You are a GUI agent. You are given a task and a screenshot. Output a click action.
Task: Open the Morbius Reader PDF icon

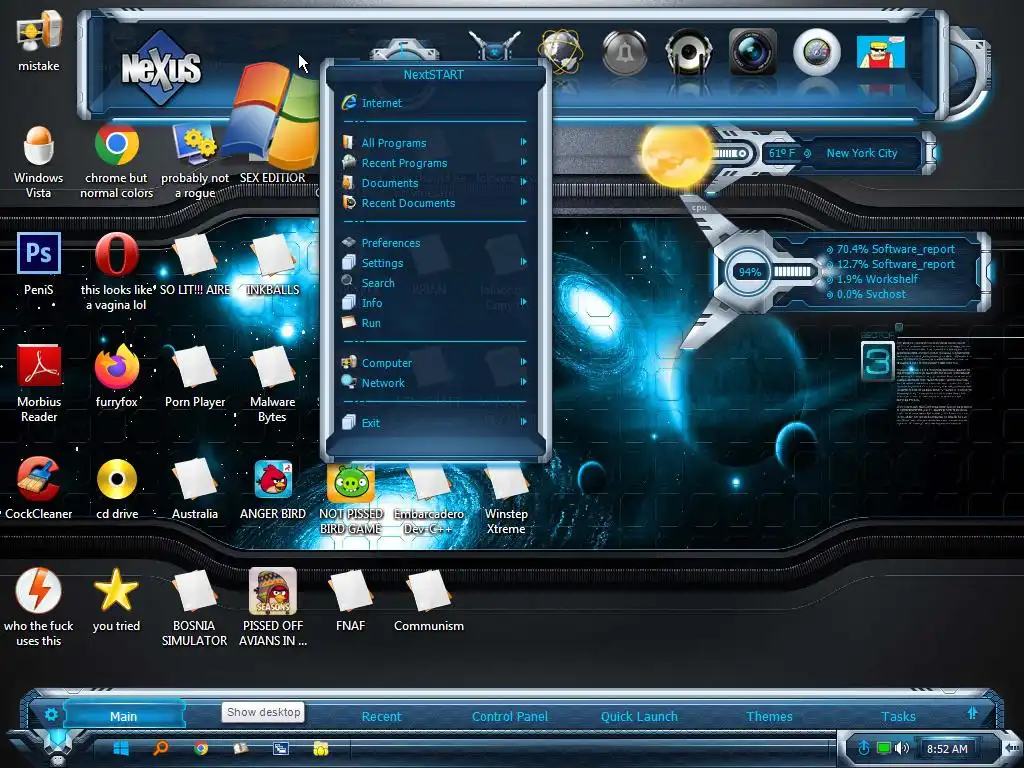pyautogui.click(x=39, y=366)
